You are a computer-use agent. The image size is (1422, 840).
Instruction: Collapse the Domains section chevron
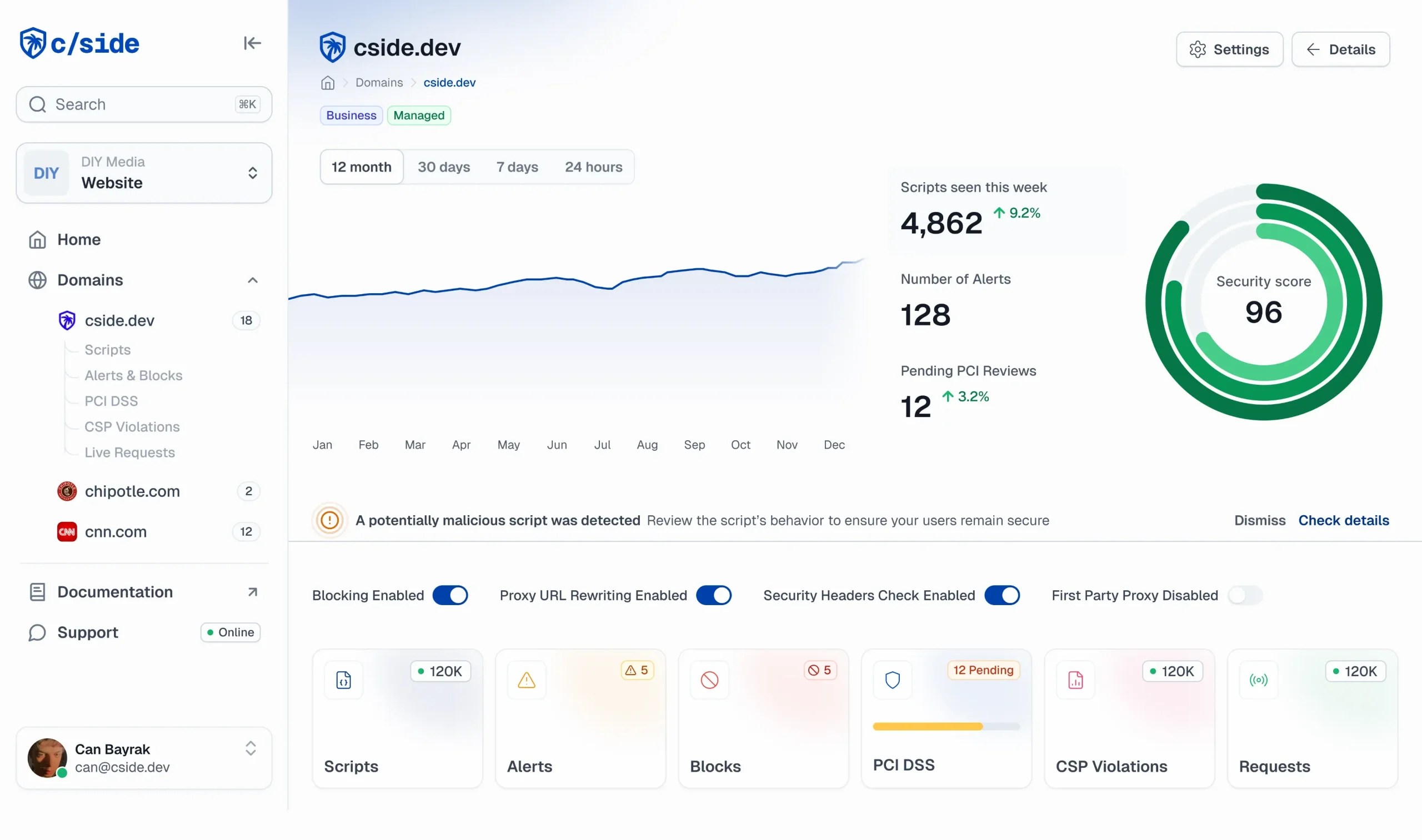pos(253,280)
